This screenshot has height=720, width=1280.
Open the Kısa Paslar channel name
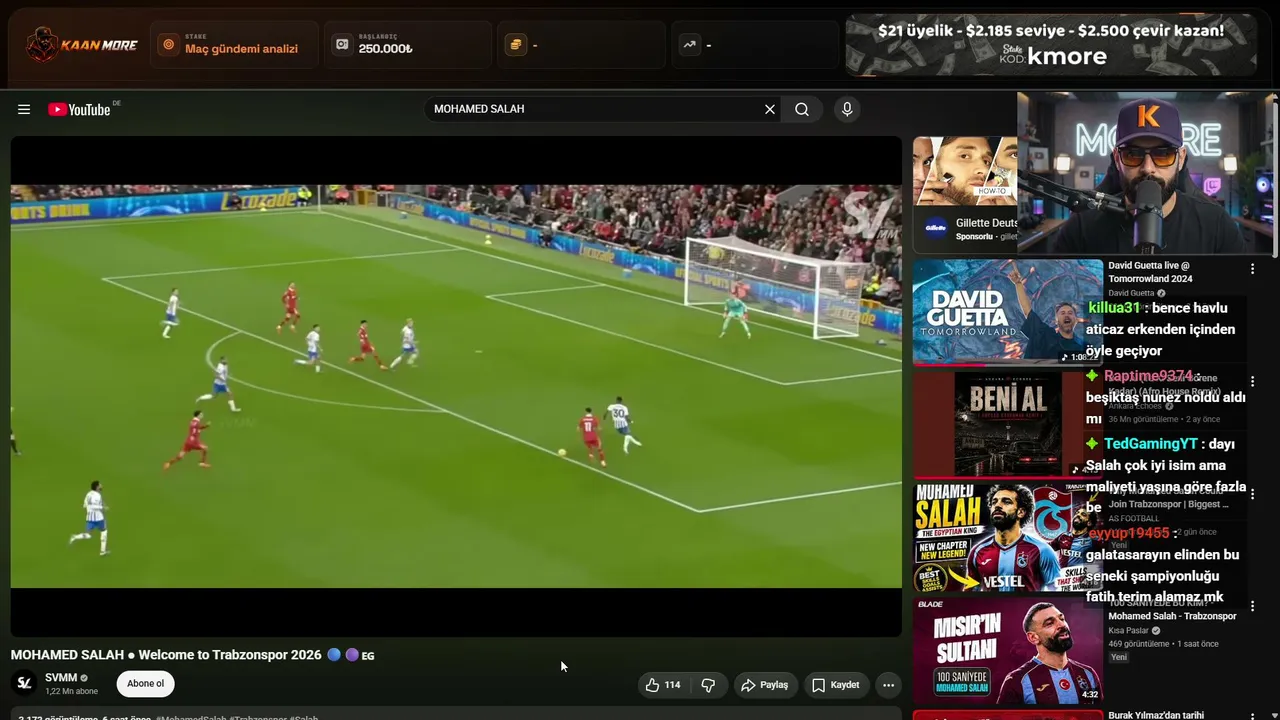(1128, 631)
